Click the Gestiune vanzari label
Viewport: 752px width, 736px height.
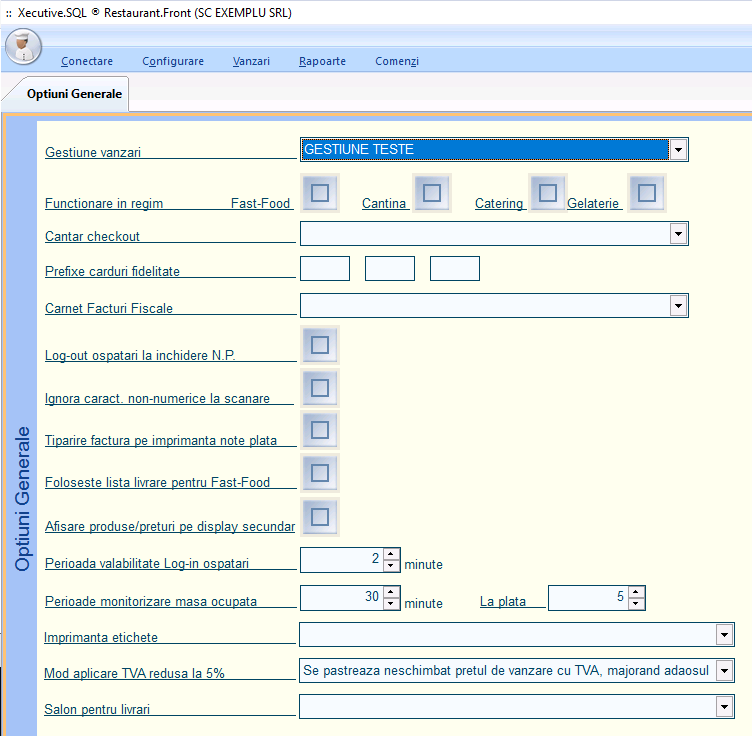click(x=93, y=152)
